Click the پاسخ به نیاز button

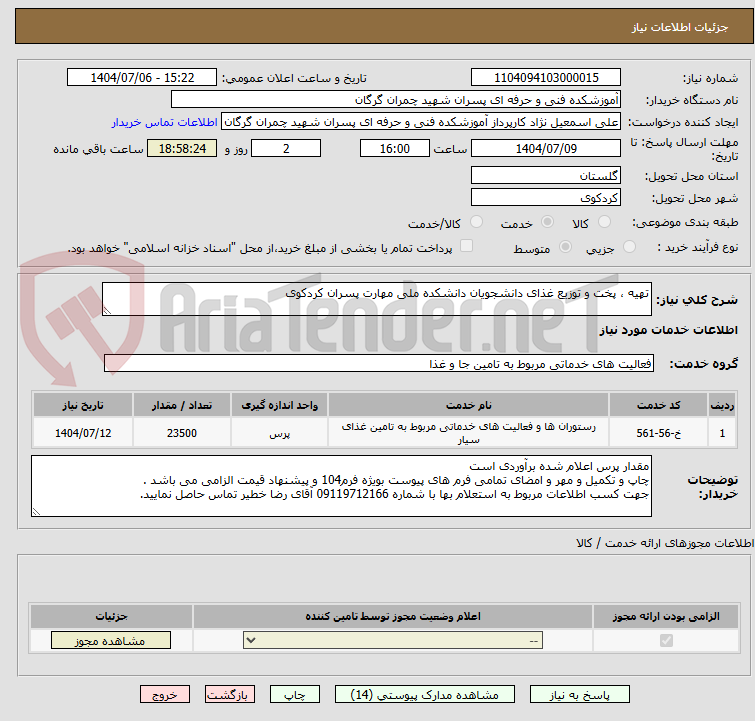point(579,695)
